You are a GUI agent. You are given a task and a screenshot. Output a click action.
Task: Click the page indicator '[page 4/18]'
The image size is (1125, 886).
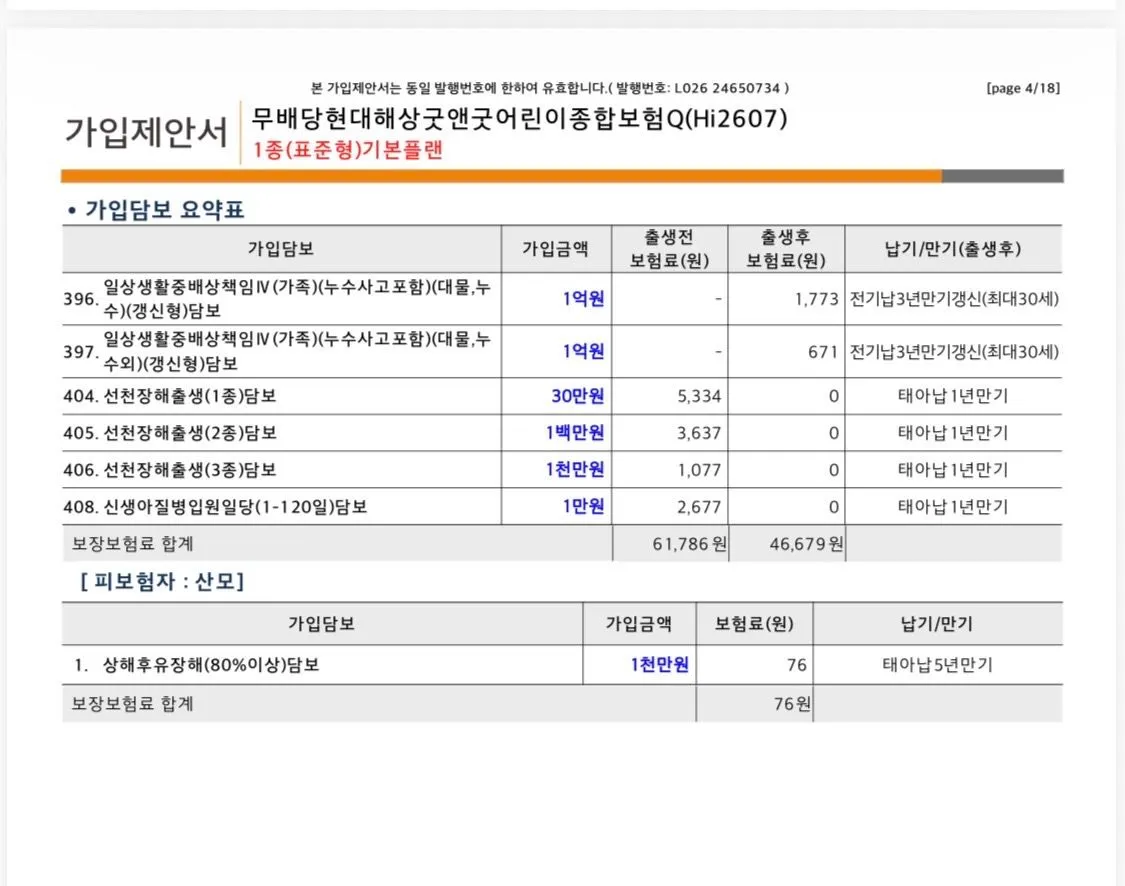[x=1022, y=88]
